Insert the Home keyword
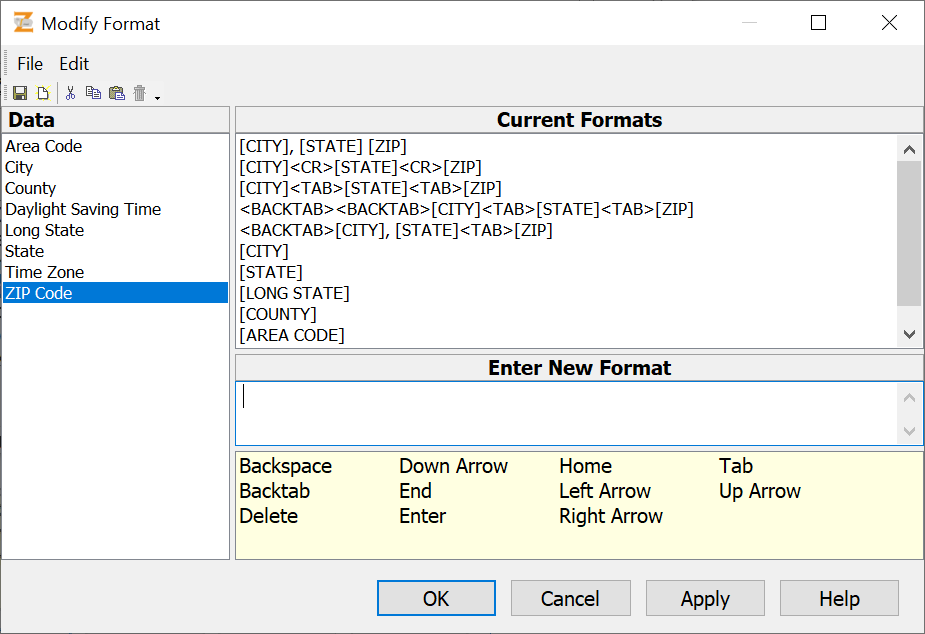The height and width of the screenshot is (634, 925). click(585, 466)
